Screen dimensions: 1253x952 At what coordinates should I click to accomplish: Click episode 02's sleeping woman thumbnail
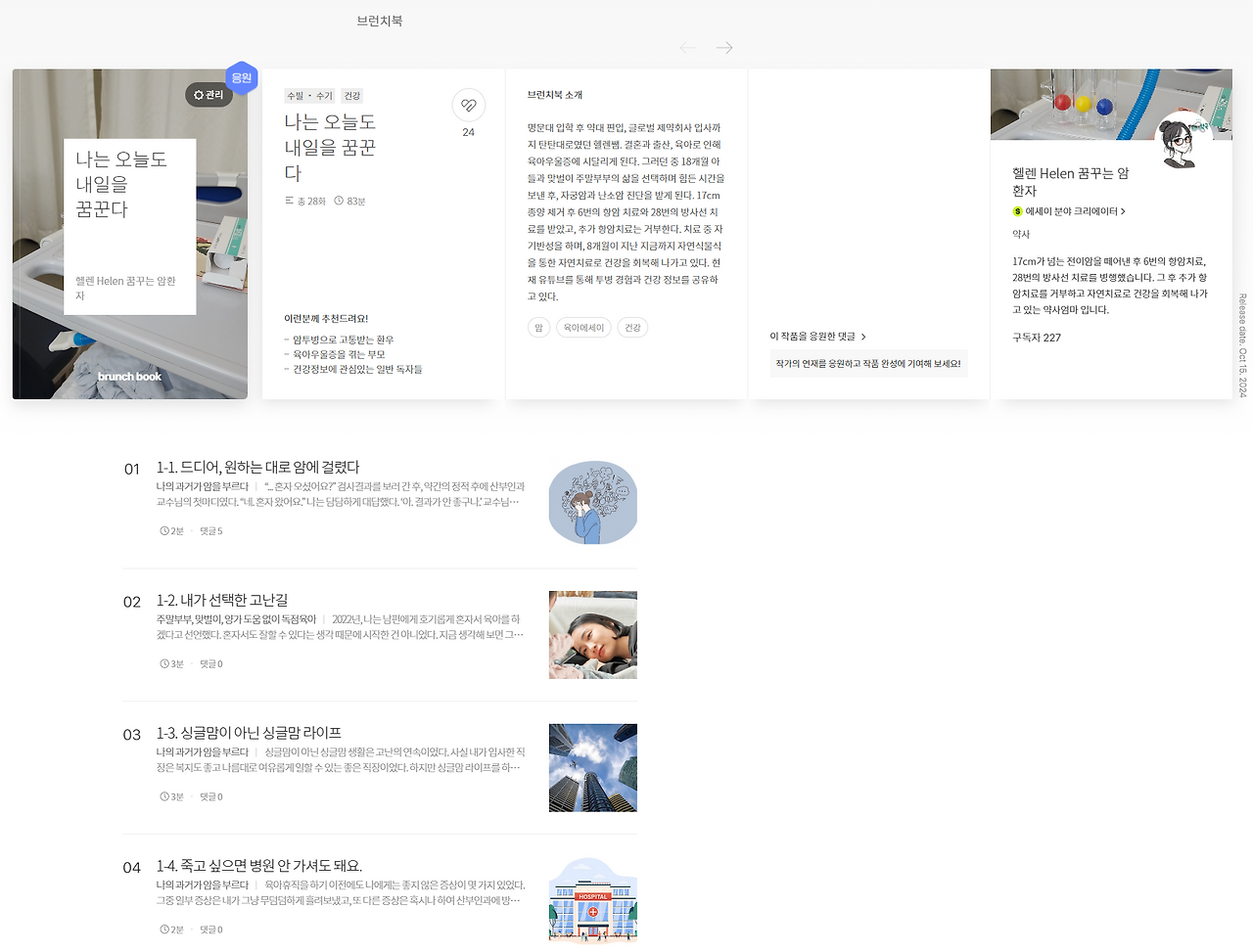tap(592, 634)
